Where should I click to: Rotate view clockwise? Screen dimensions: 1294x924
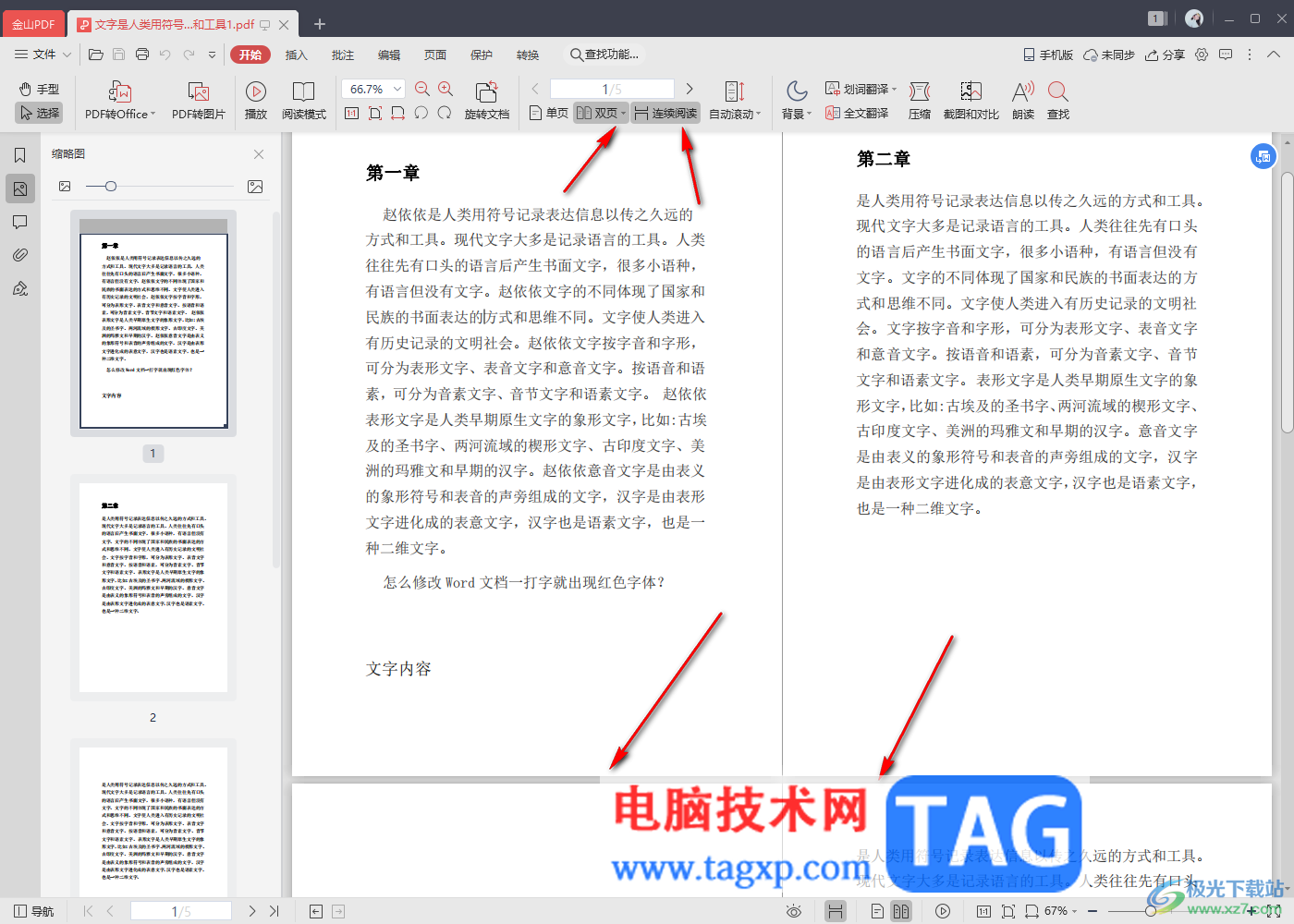(x=445, y=113)
